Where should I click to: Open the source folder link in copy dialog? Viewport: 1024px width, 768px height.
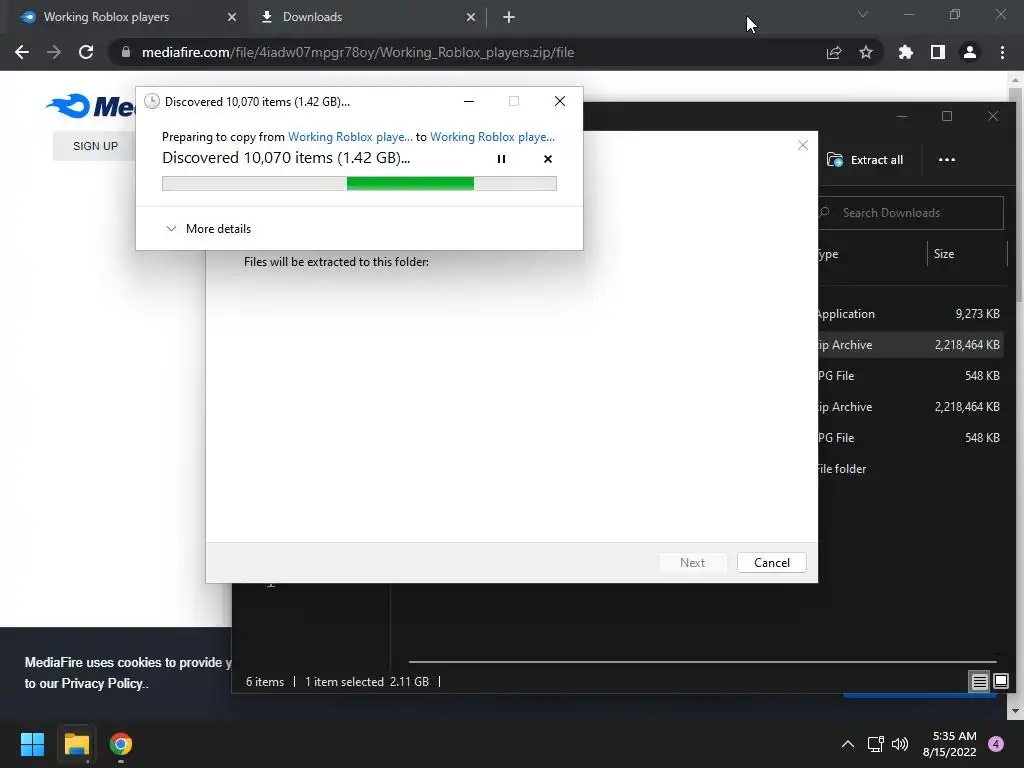coord(350,136)
